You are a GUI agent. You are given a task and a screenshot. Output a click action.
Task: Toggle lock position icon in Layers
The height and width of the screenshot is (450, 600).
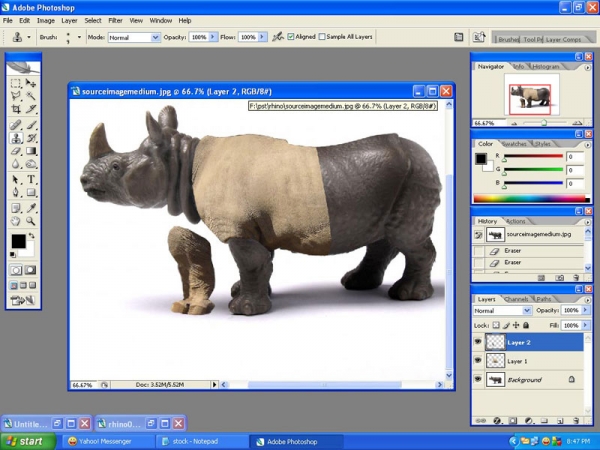516,325
